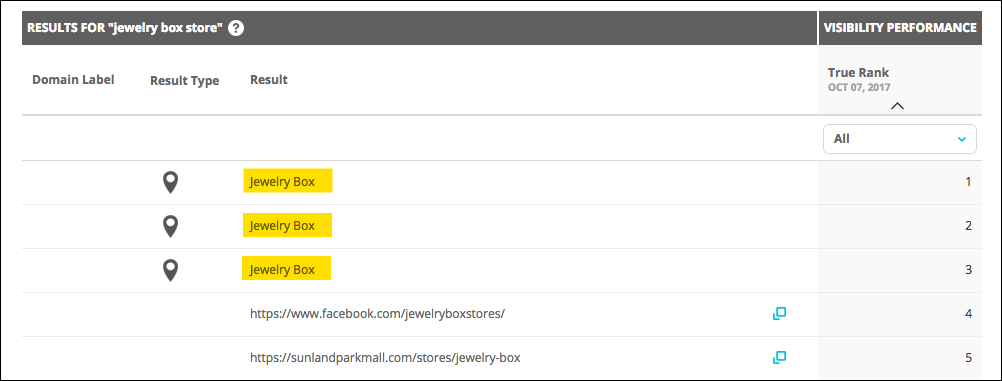Click the True Rank column header

click(858, 72)
